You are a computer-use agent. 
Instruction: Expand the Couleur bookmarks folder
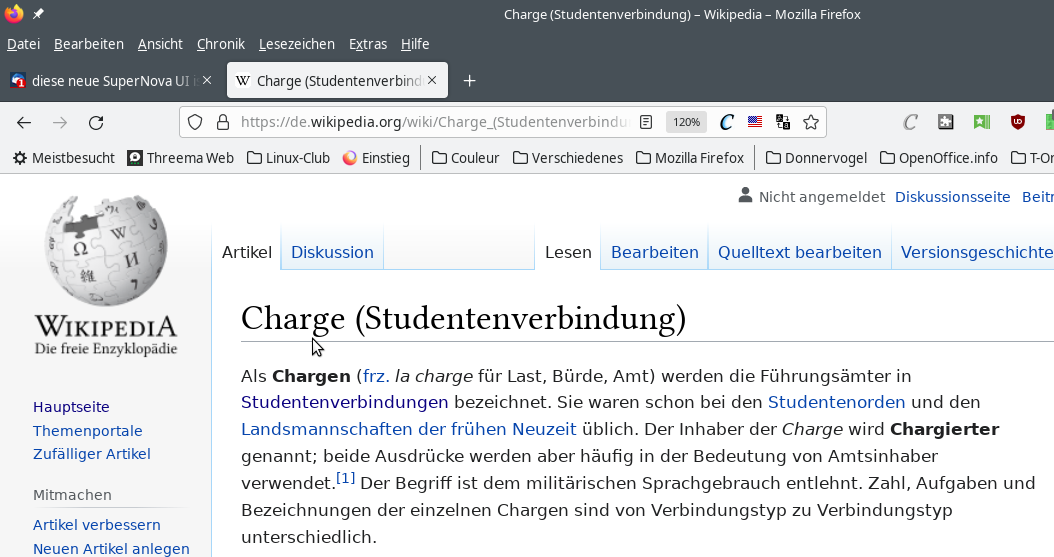coord(465,158)
